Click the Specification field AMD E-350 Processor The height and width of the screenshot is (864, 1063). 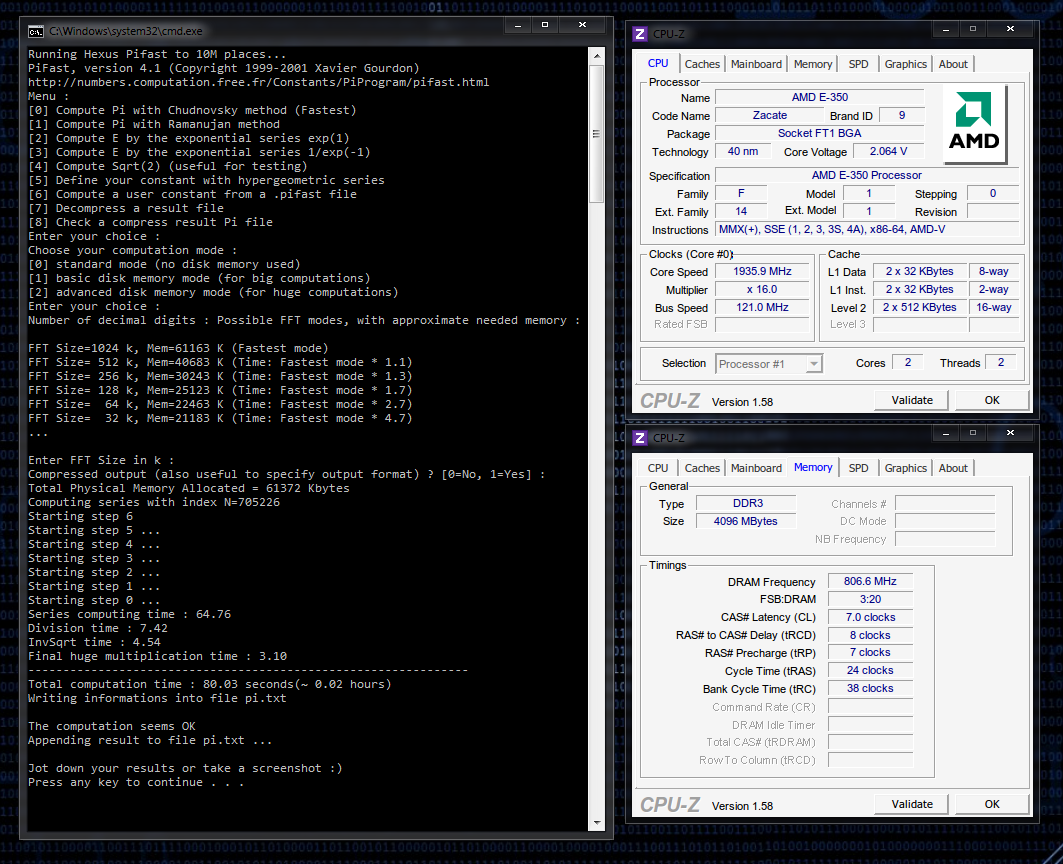pyautogui.click(x=866, y=175)
